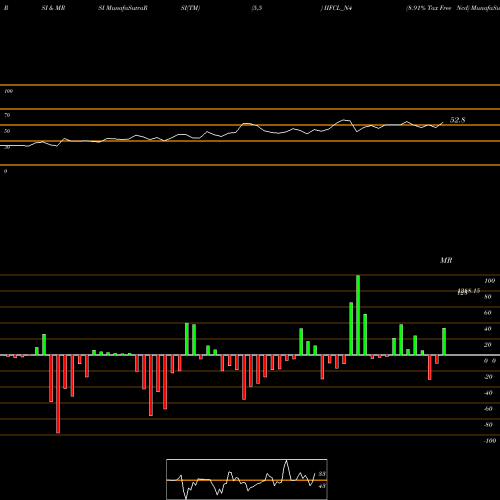Viewport: 500px width, 500px height.
Task: Click the MR axis label -60
Action: point(488,409)
